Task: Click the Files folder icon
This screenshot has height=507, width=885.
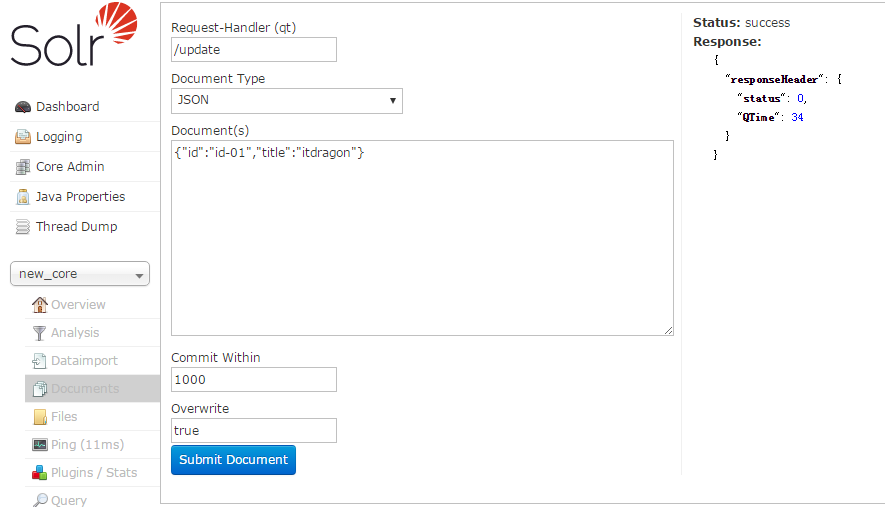Action: pos(40,417)
